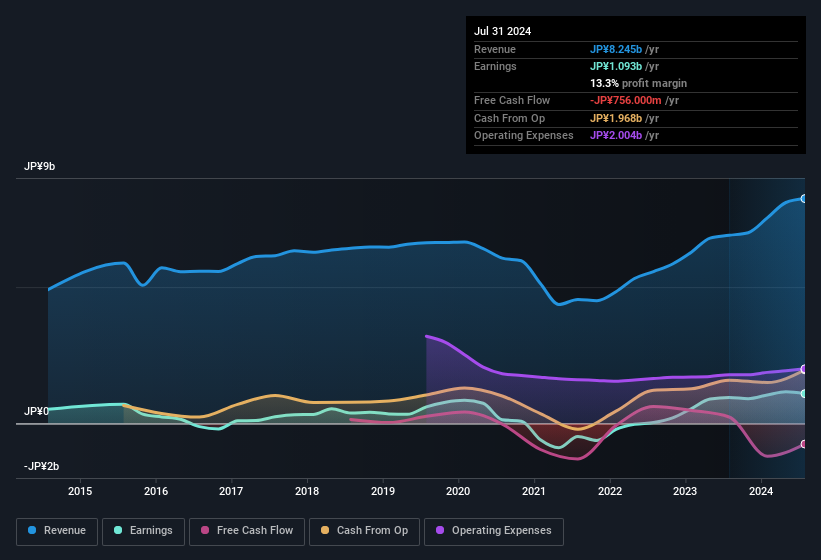Click the Earnings row label in tooltip
Image resolution: width=821 pixels, height=560 pixels.
click(x=495, y=66)
